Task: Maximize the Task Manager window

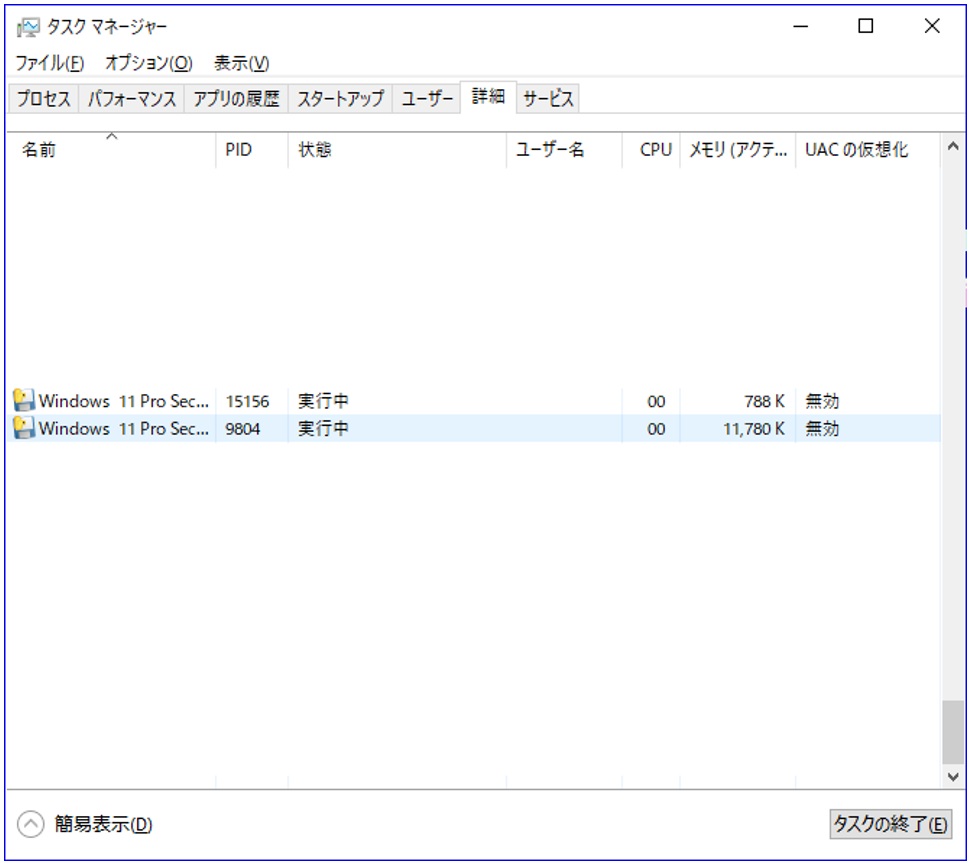Action: click(866, 26)
